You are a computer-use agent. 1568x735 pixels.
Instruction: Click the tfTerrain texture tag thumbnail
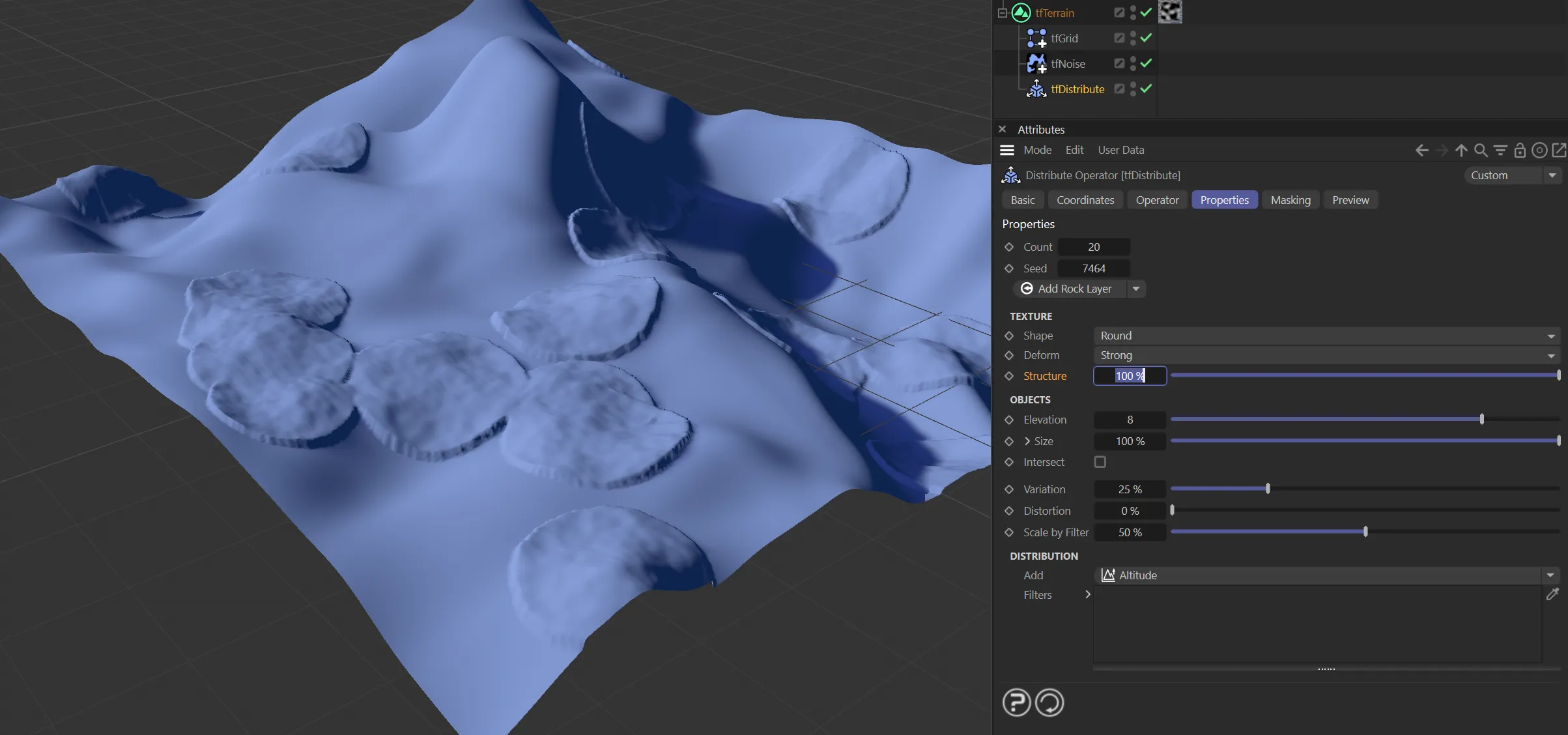point(1170,12)
